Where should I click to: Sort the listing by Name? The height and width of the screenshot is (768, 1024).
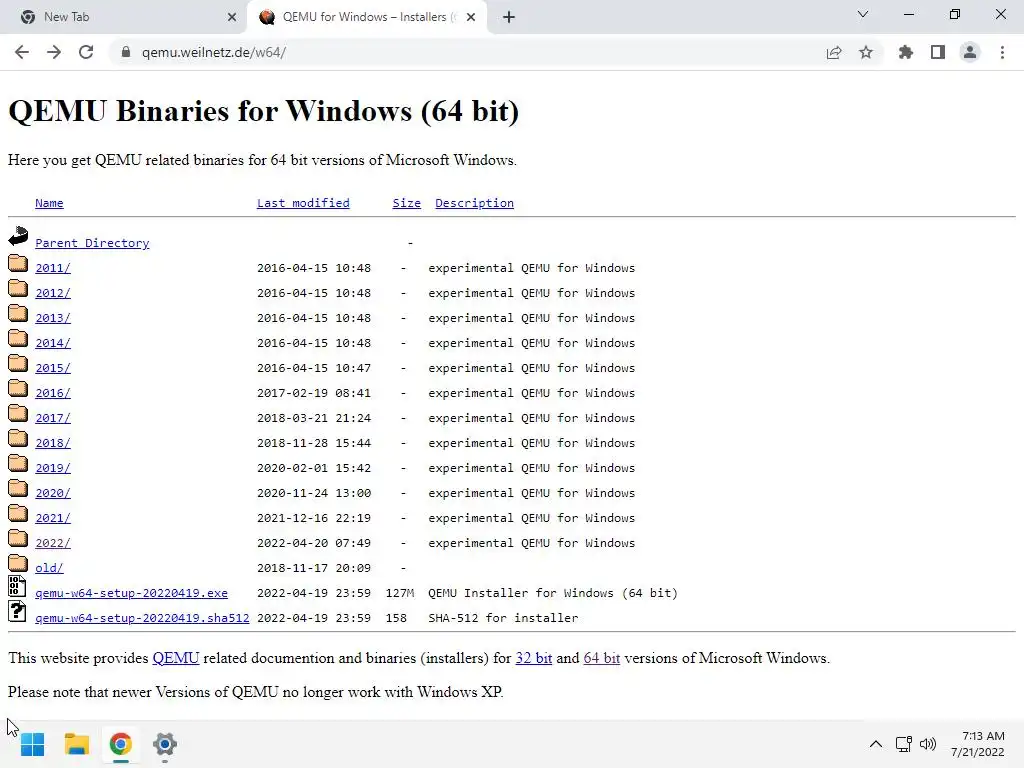(49, 203)
